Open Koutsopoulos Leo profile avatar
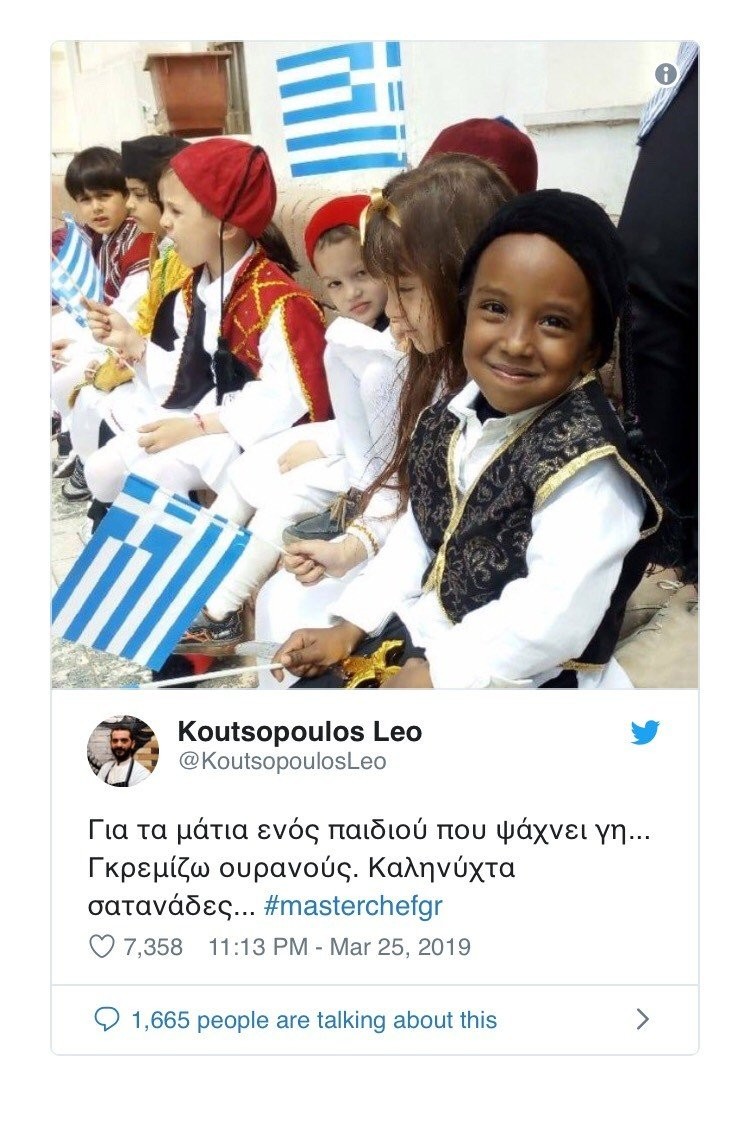Image resolution: width=750 pixels, height=1131 pixels. tap(123, 750)
